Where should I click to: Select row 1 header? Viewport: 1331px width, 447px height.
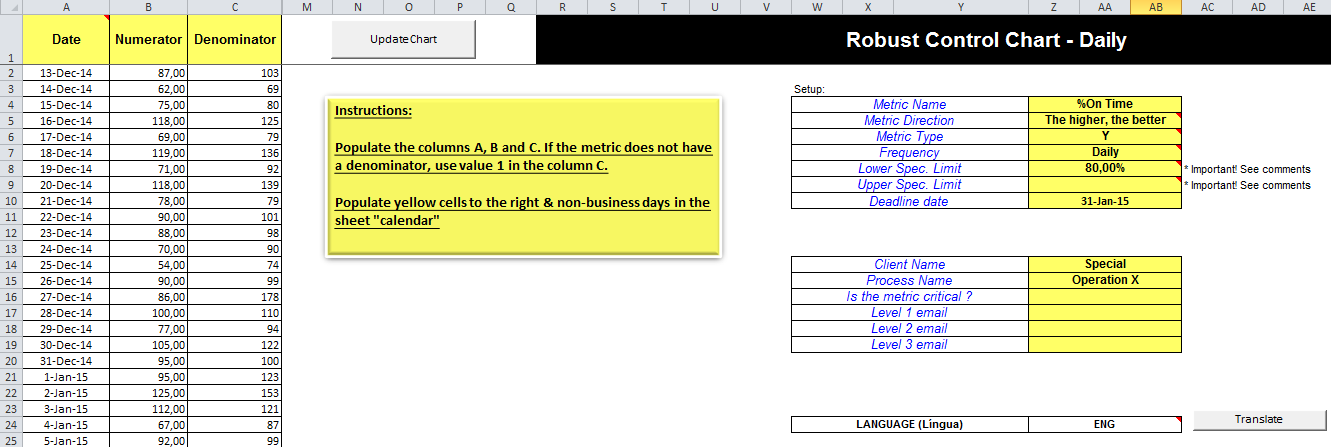10,40
